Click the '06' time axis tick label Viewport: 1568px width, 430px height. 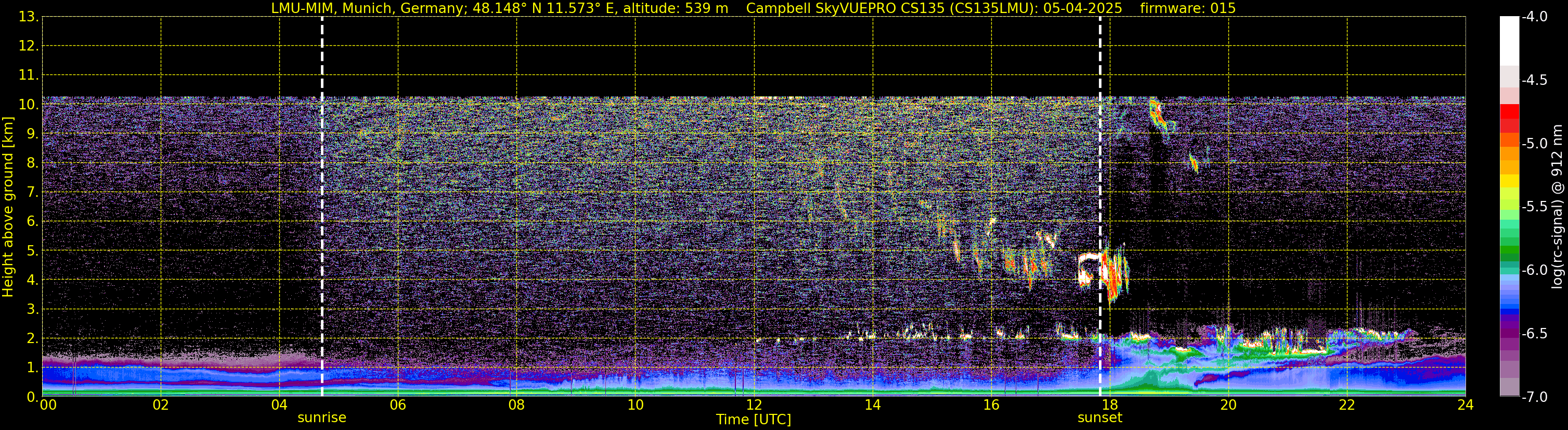(397, 405)
